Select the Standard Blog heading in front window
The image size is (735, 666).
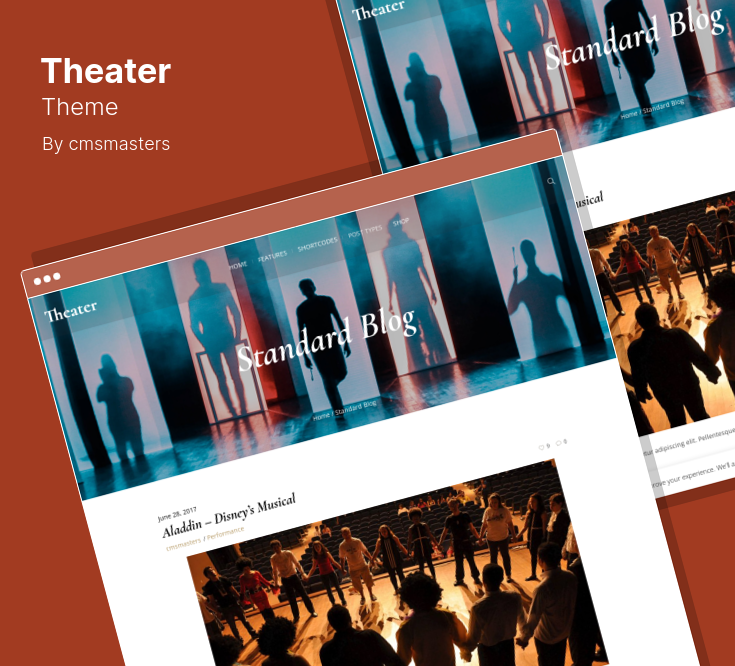[x=327, y=340]
